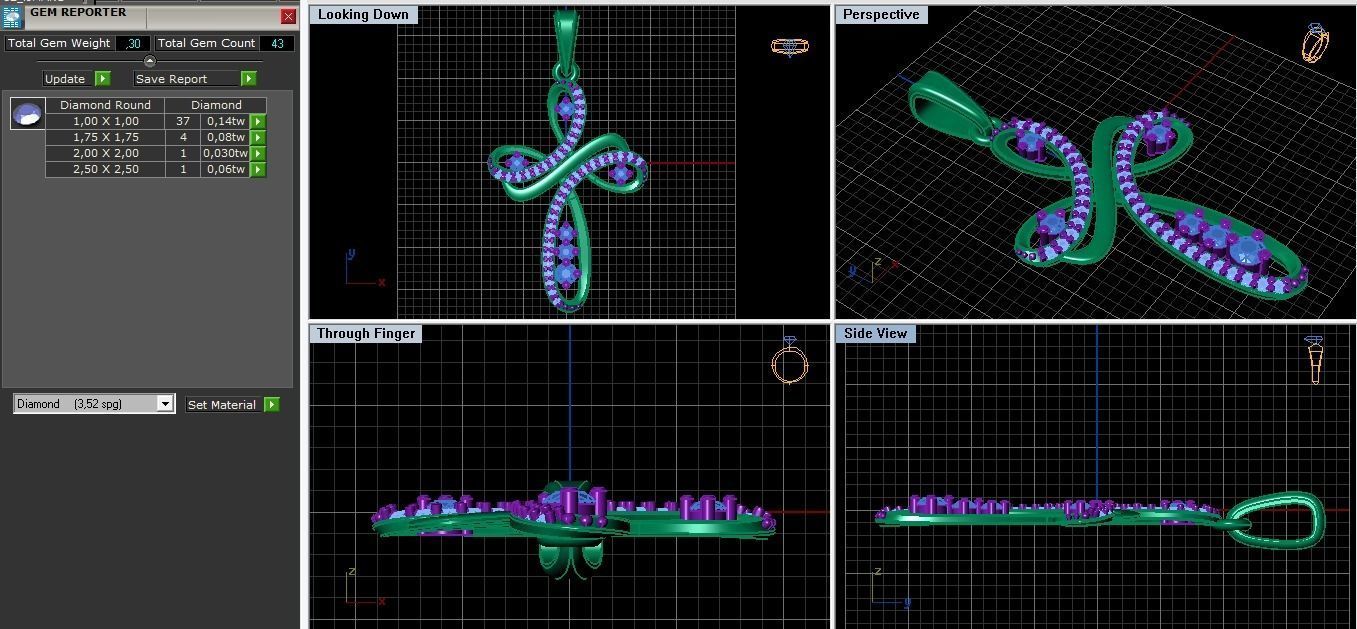Click ring orientation icon in Side View viewport
1357x629 pixels.
[x=1314, y=360]
